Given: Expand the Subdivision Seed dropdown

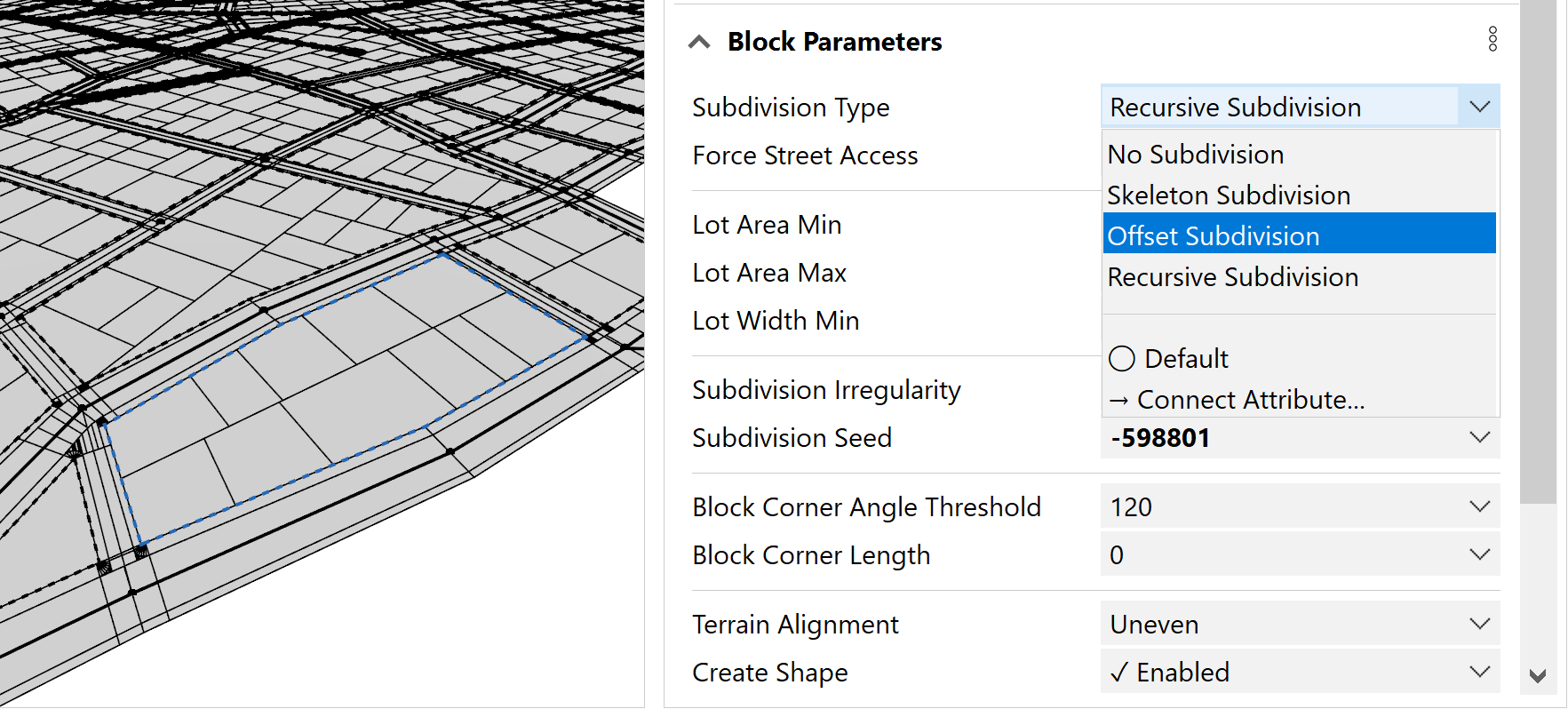Looking at the screenshot, I should pyautogui.click(x=1477, y=437).
